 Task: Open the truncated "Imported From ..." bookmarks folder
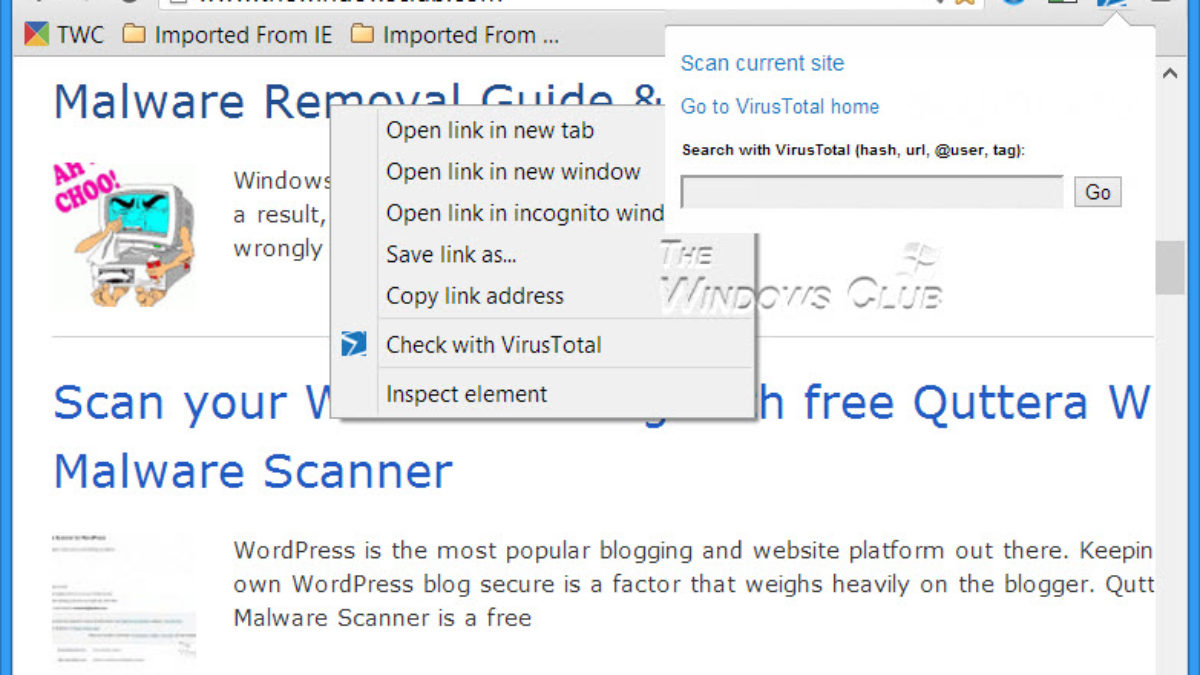coord(456,35)
